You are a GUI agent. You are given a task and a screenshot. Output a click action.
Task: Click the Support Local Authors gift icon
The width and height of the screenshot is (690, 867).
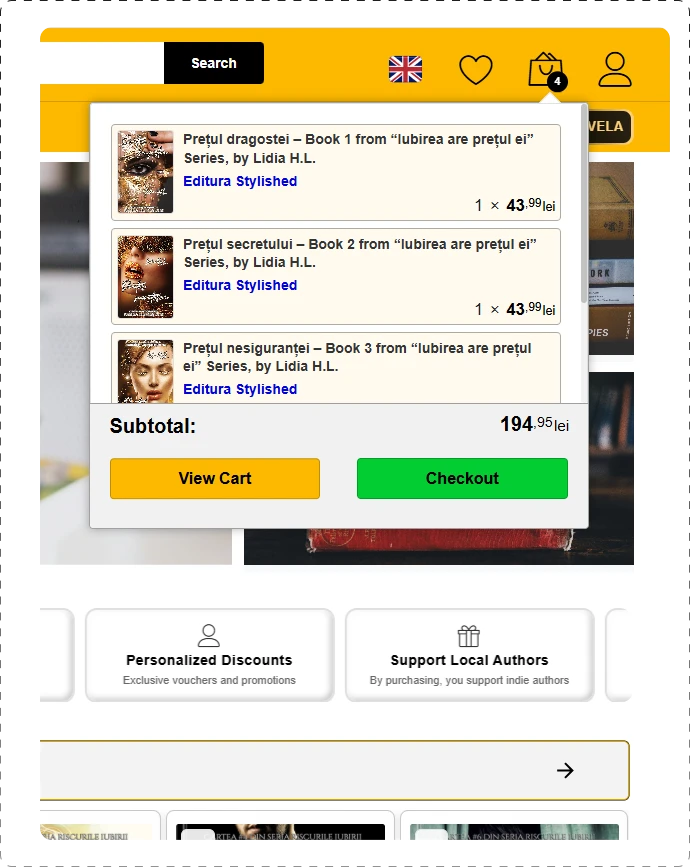tap(469, 636)
